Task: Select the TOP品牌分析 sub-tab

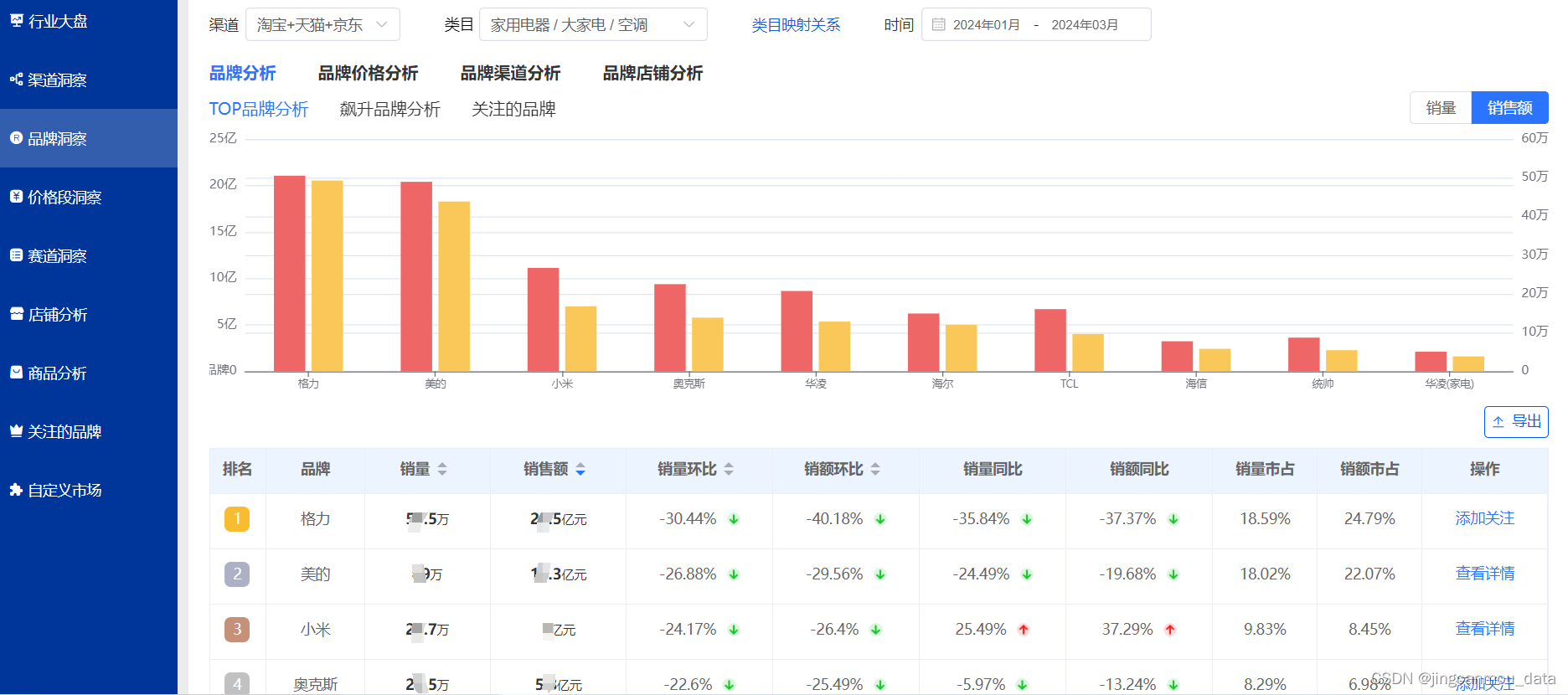Action: pyautogui.click(x=259, y=110)
